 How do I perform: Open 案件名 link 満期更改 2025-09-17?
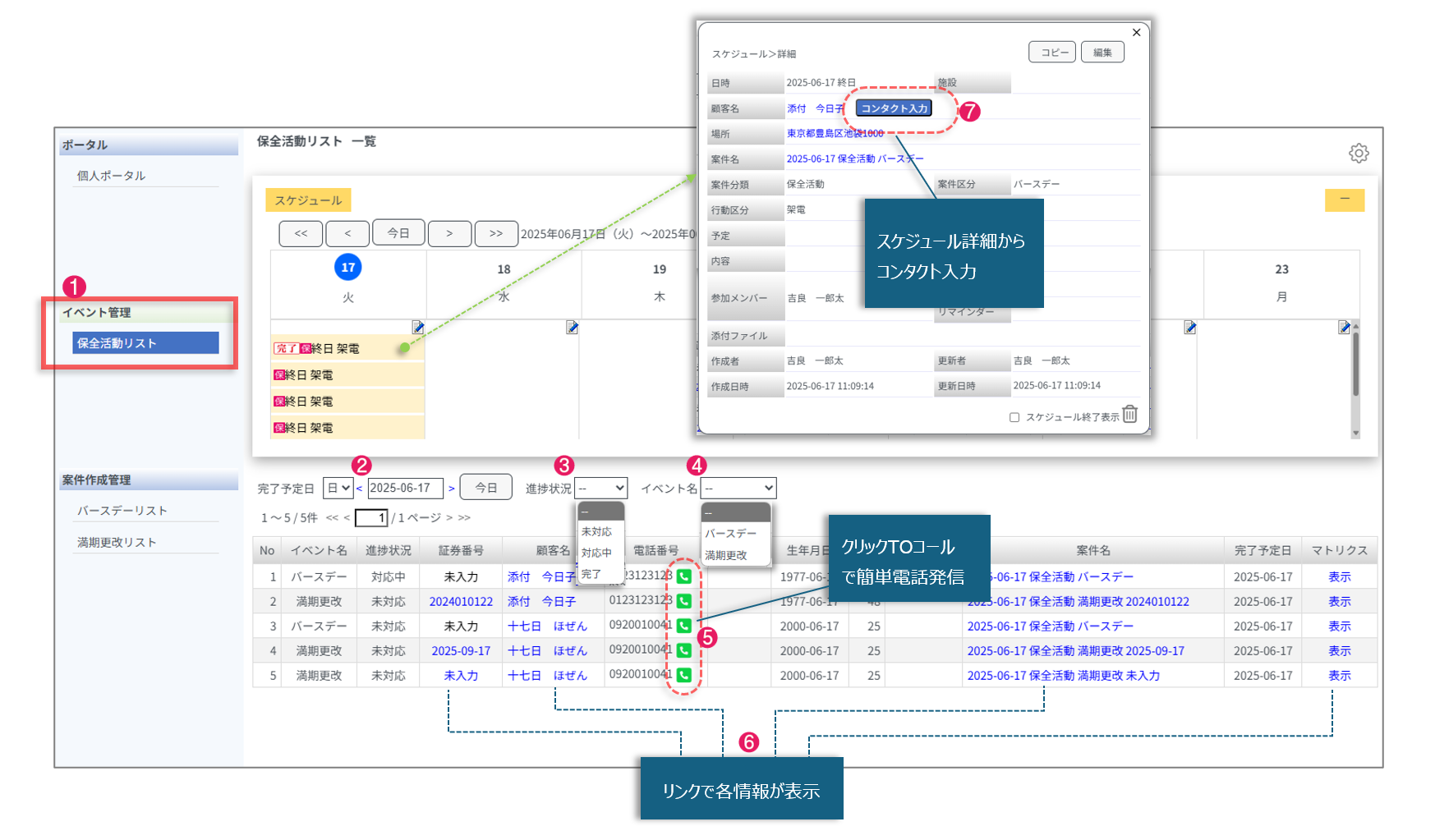[x=1075, y=651]
